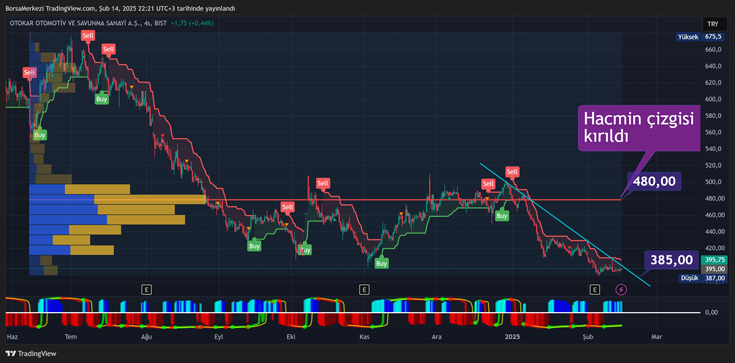Open the earnings E marker near Kas
This screenshot has height=363, width=735.
(x=364, y=290)
